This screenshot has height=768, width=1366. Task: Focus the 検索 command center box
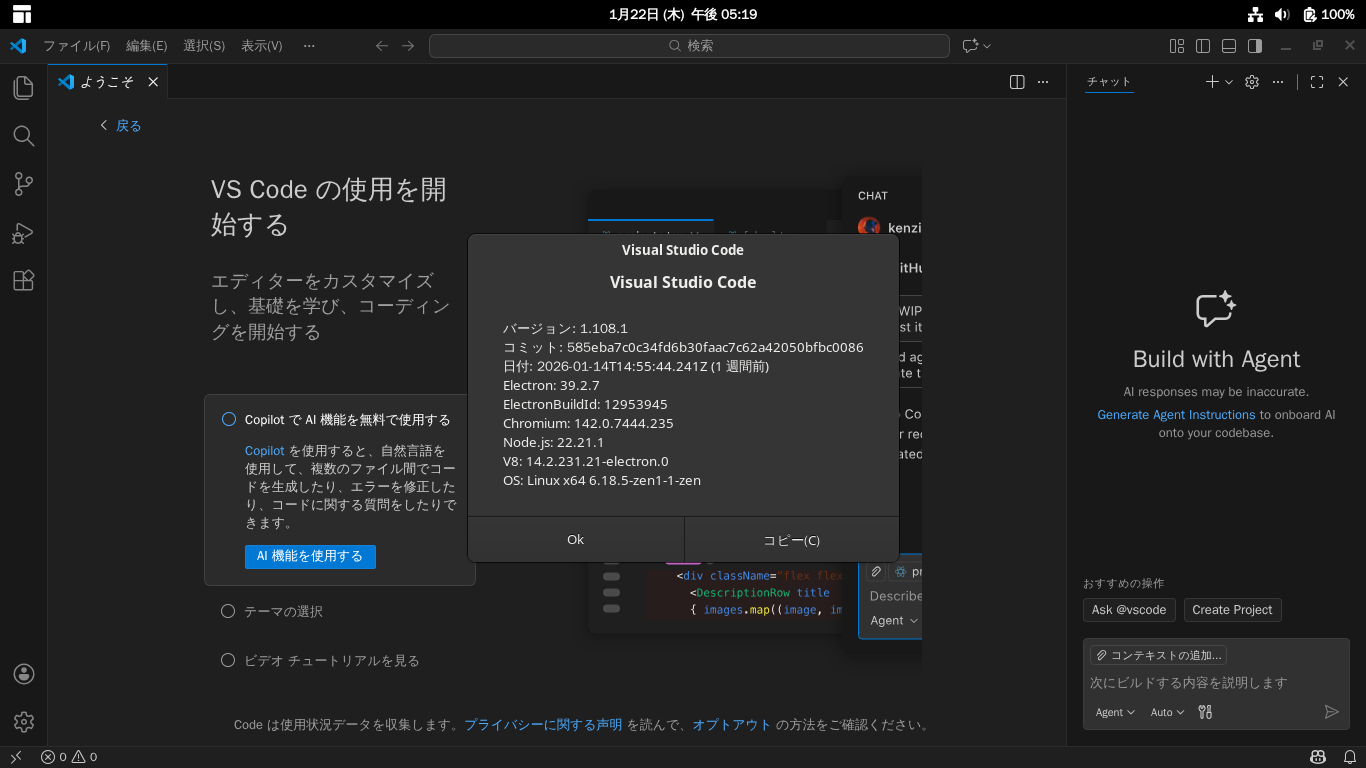[x=689, y=46]
